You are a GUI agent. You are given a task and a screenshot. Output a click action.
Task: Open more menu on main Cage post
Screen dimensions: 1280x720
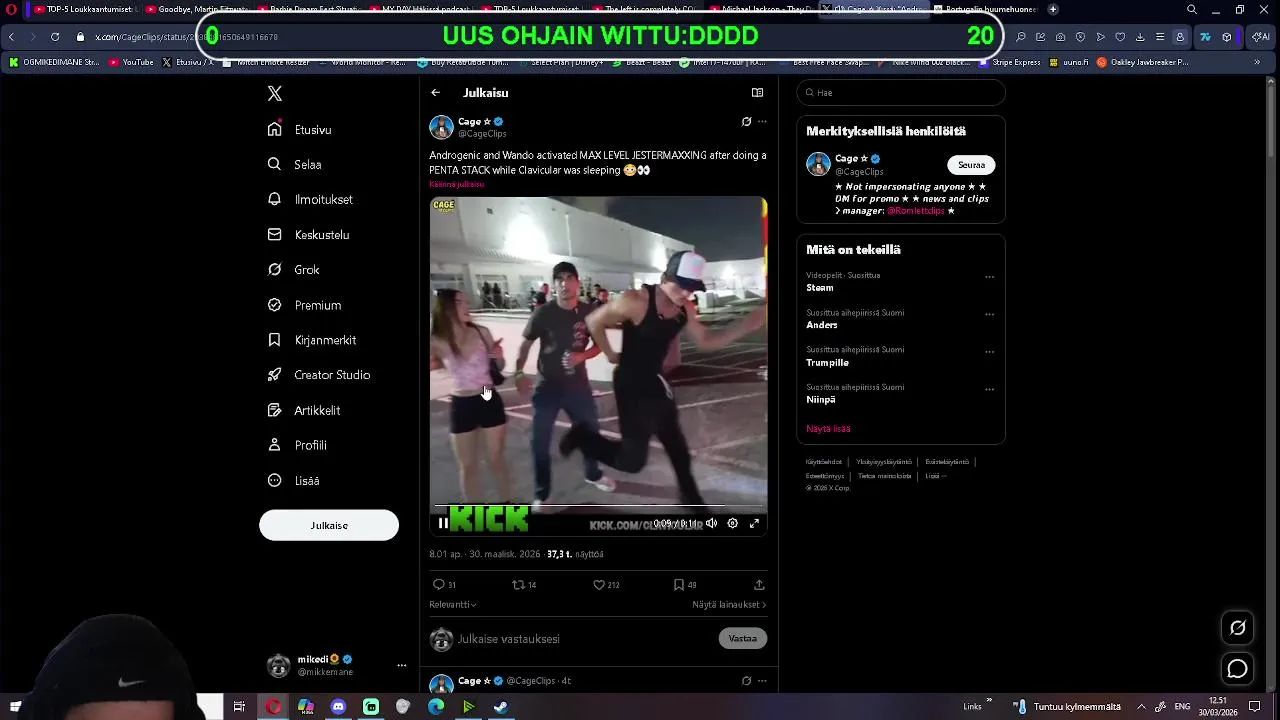click(762, 122)
